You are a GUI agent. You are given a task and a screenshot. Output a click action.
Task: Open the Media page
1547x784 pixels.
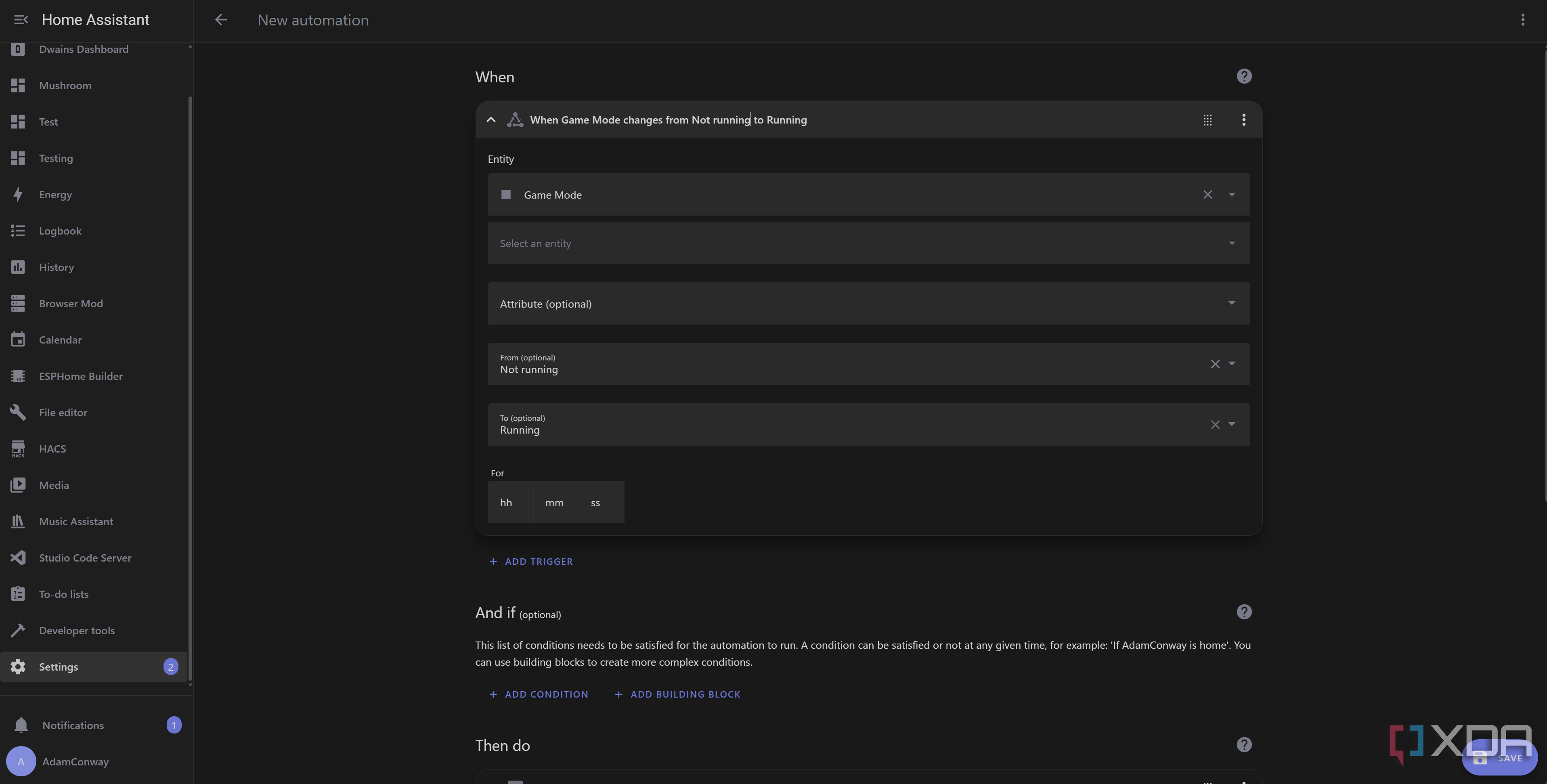tap(94, 485)
